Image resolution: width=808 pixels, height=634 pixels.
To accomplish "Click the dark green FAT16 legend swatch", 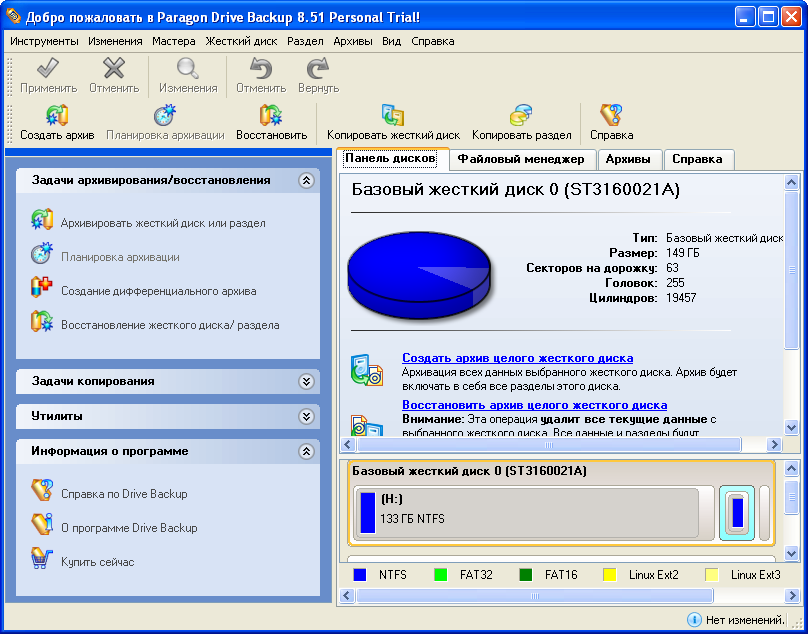I will pyautogui.click(x=526, y=575).
